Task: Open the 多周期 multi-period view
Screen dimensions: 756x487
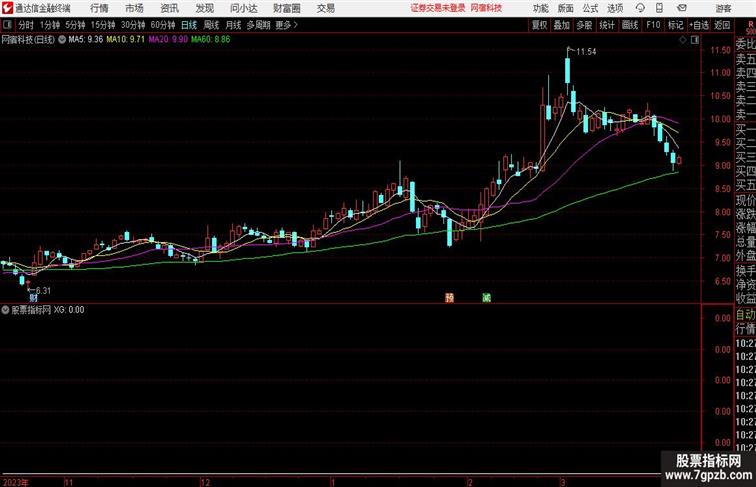Action: (x=258, y=25)
